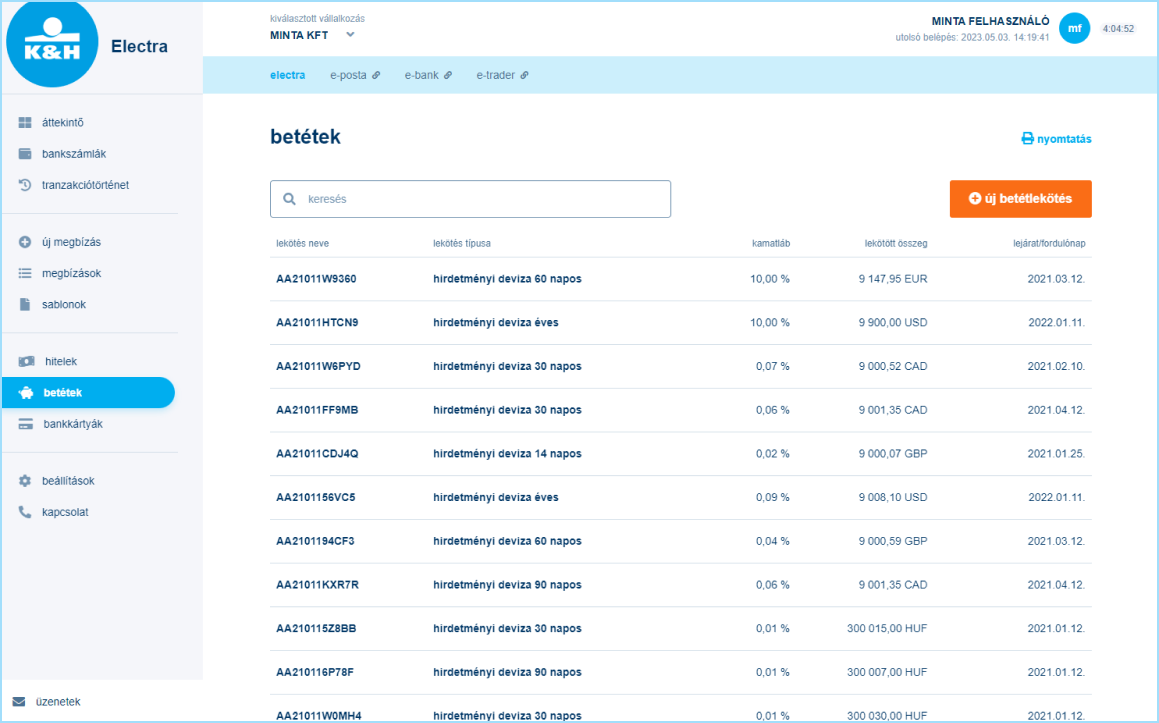Click the új megbízás plus icon

click(25, 242)
